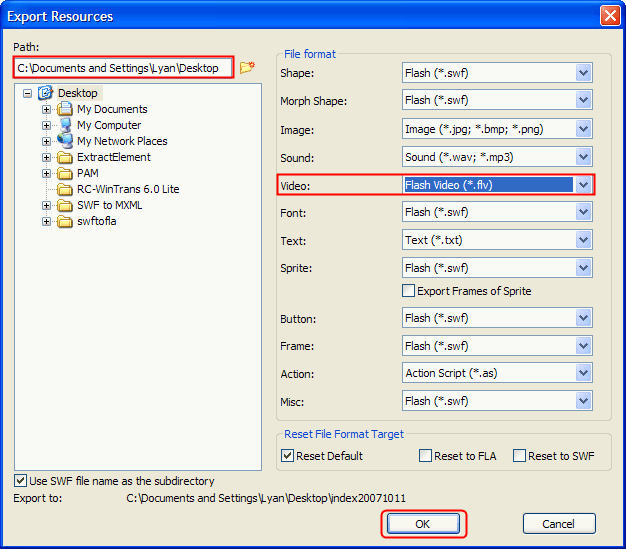The width and height of the screenshot is (626, 549).
Task: Click the My Documents folder icon
Action: pyautogui.click(x=65, y=109)
